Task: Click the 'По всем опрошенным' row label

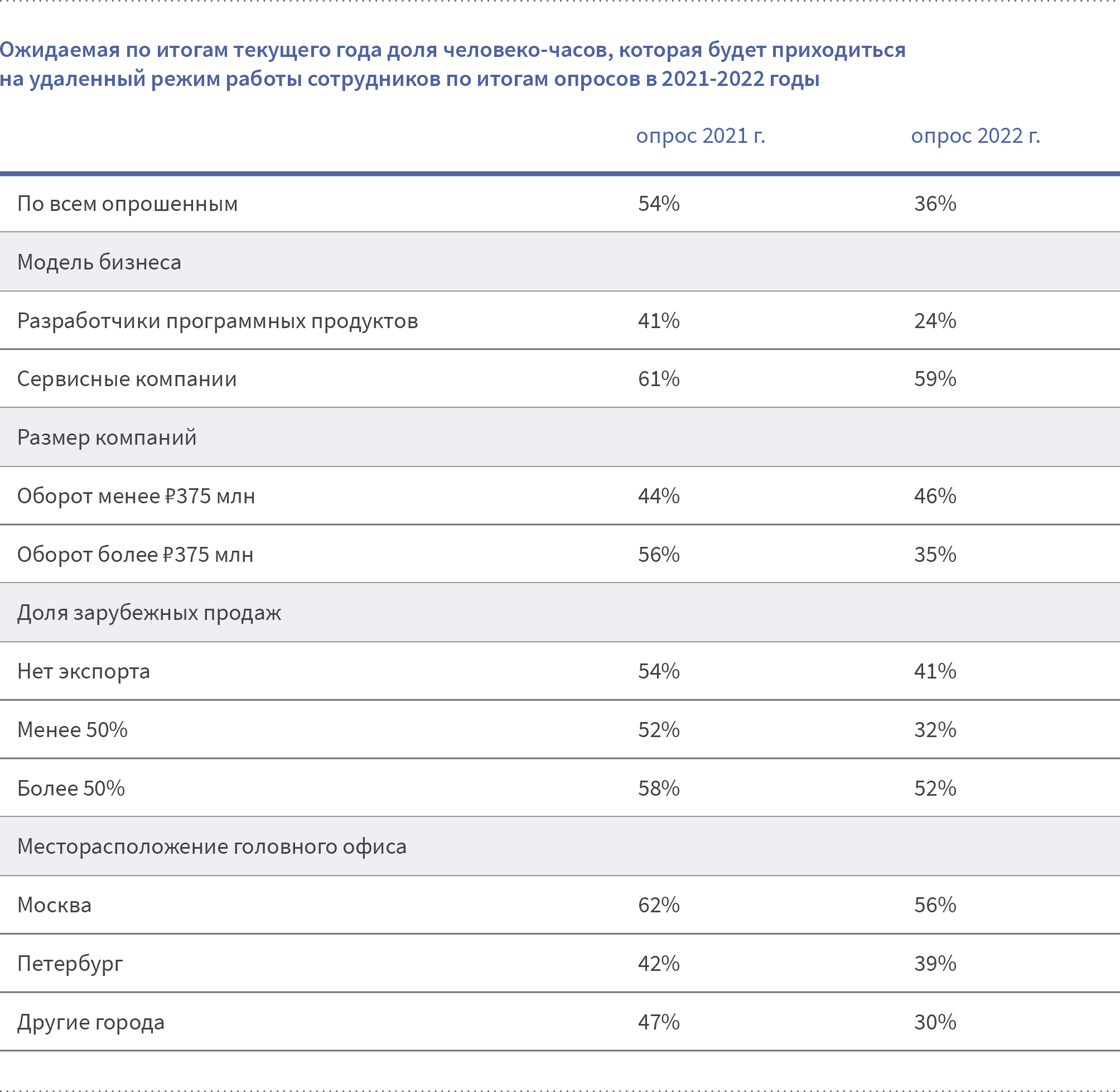Action: (127, 204)
